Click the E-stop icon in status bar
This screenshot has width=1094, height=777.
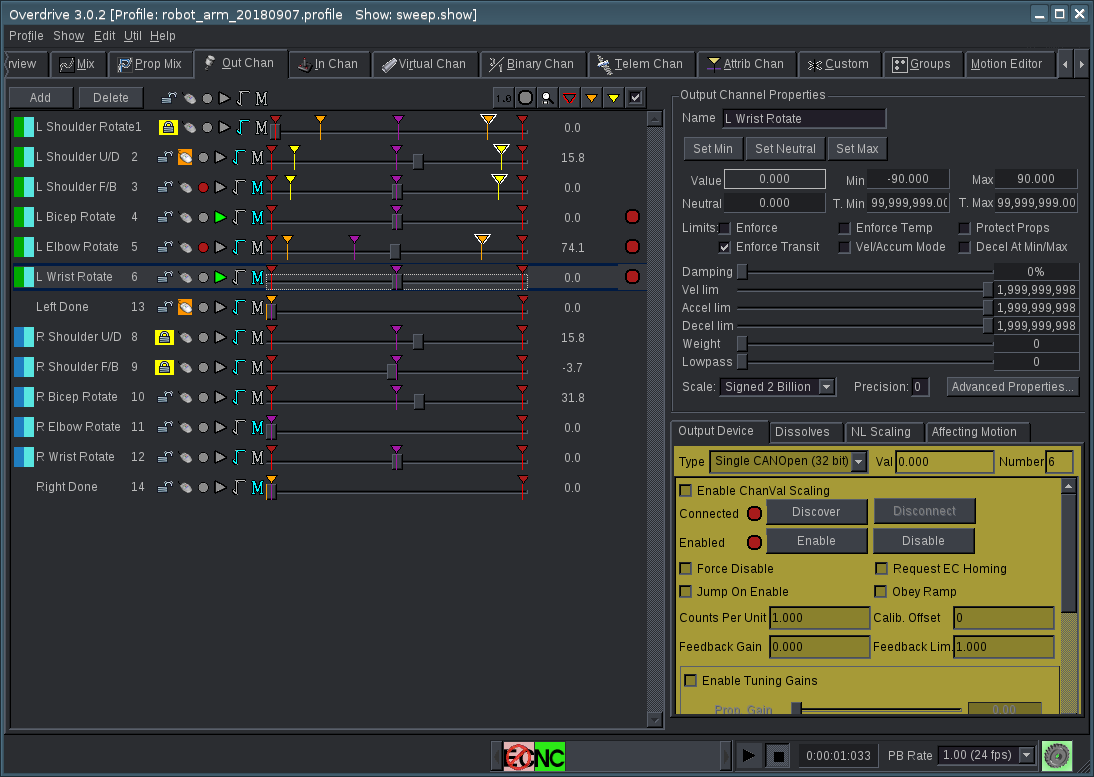click(518, 757)
